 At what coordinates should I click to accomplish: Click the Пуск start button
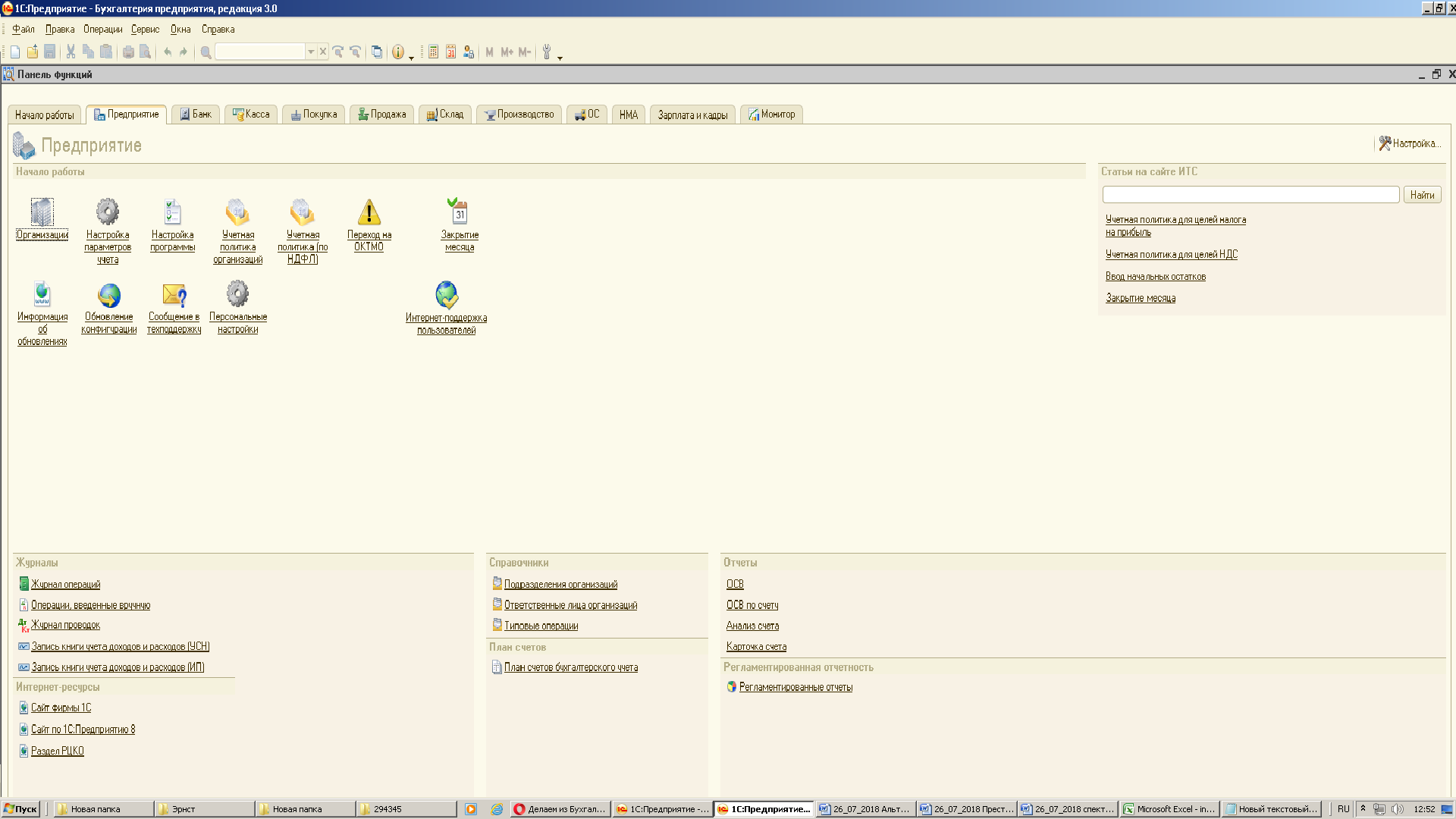20,809
